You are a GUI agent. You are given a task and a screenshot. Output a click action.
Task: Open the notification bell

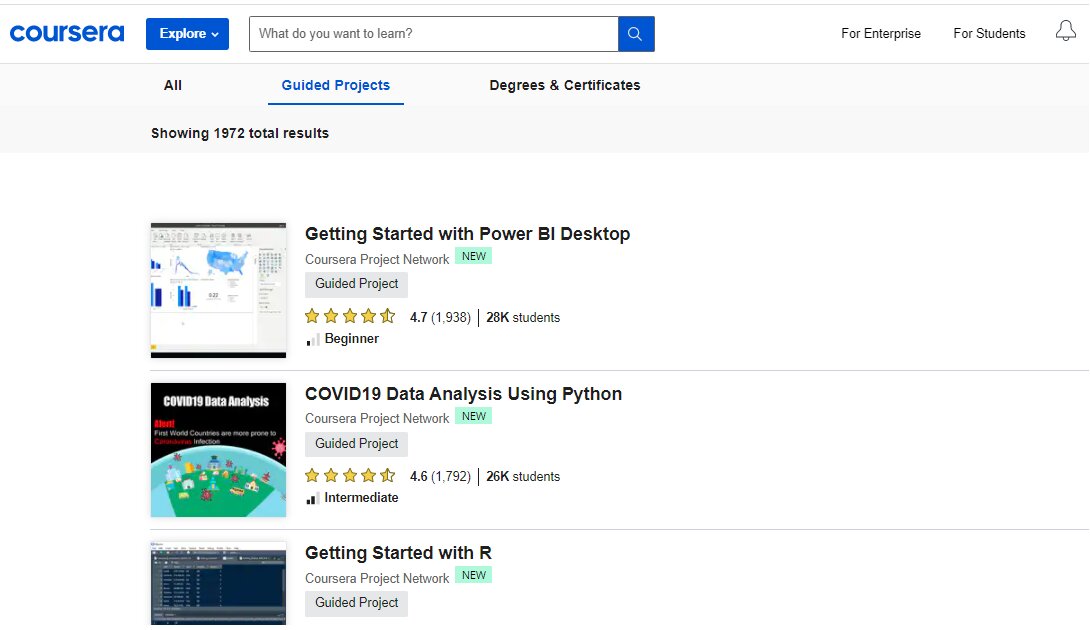1065,31
